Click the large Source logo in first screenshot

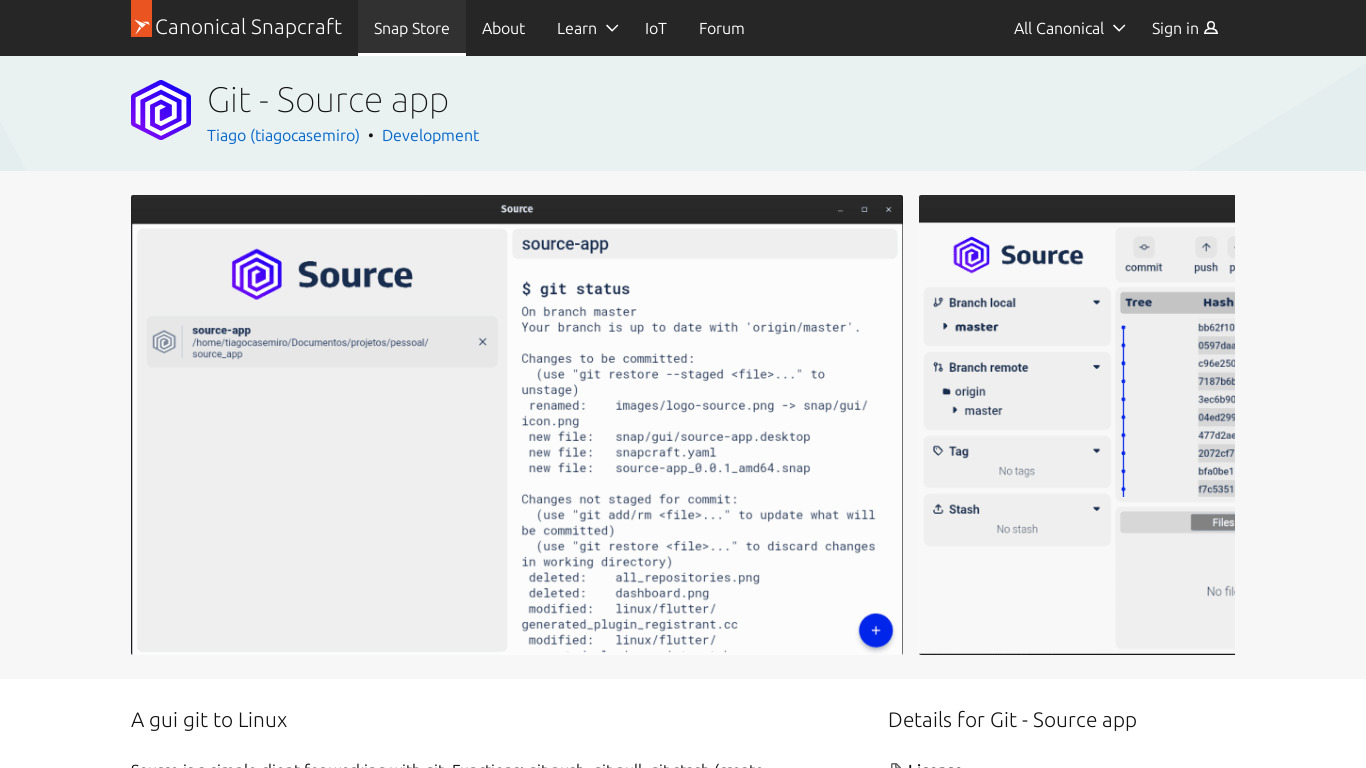click(322, 275)
